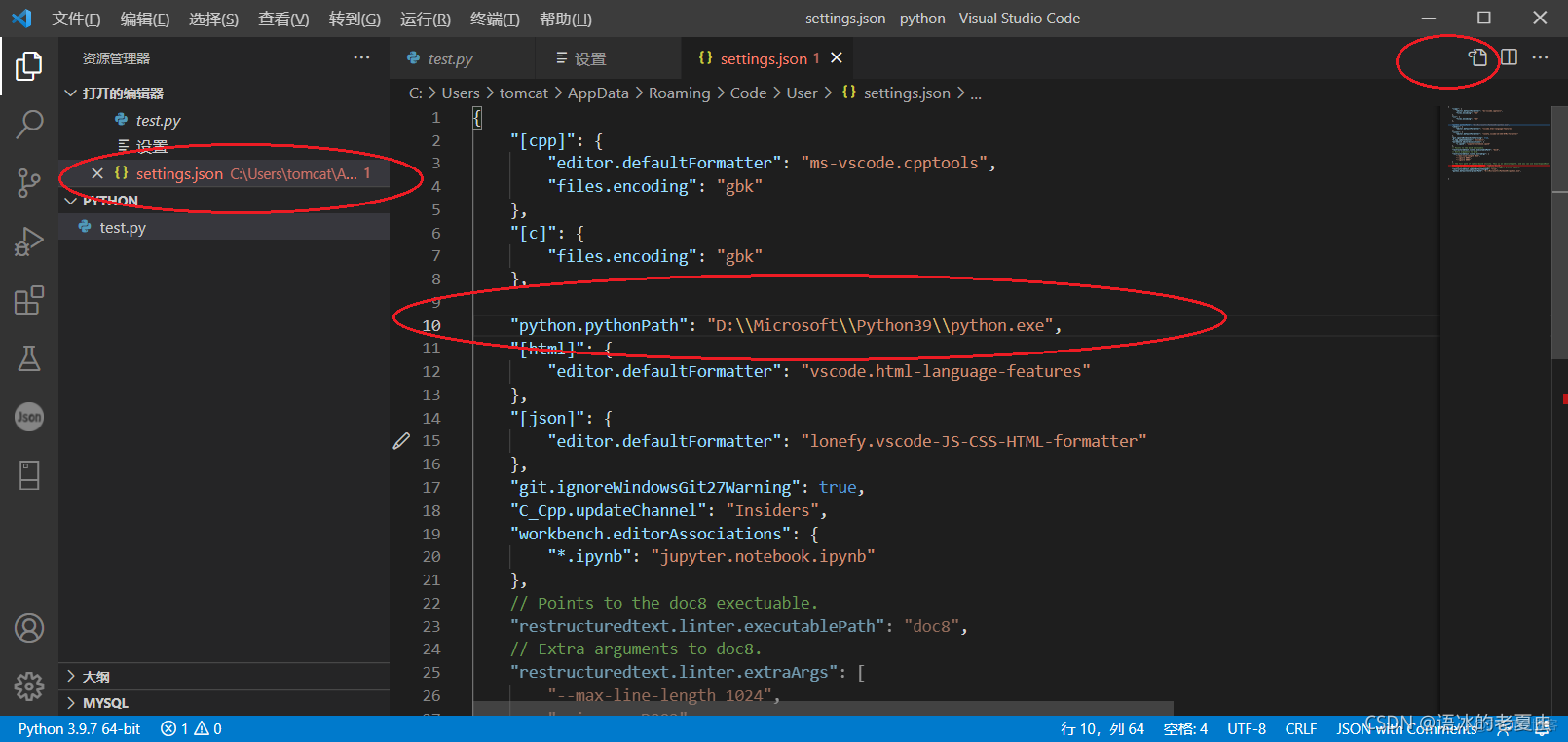Select the settings.json editor tab
Viewport: 1568px width, 742px height.
click(769, 58)
